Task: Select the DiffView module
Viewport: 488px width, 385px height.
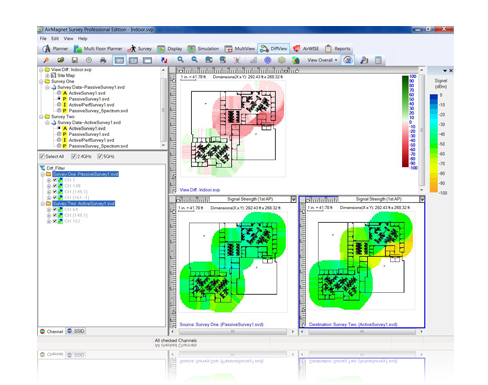Action: (274, 49)
